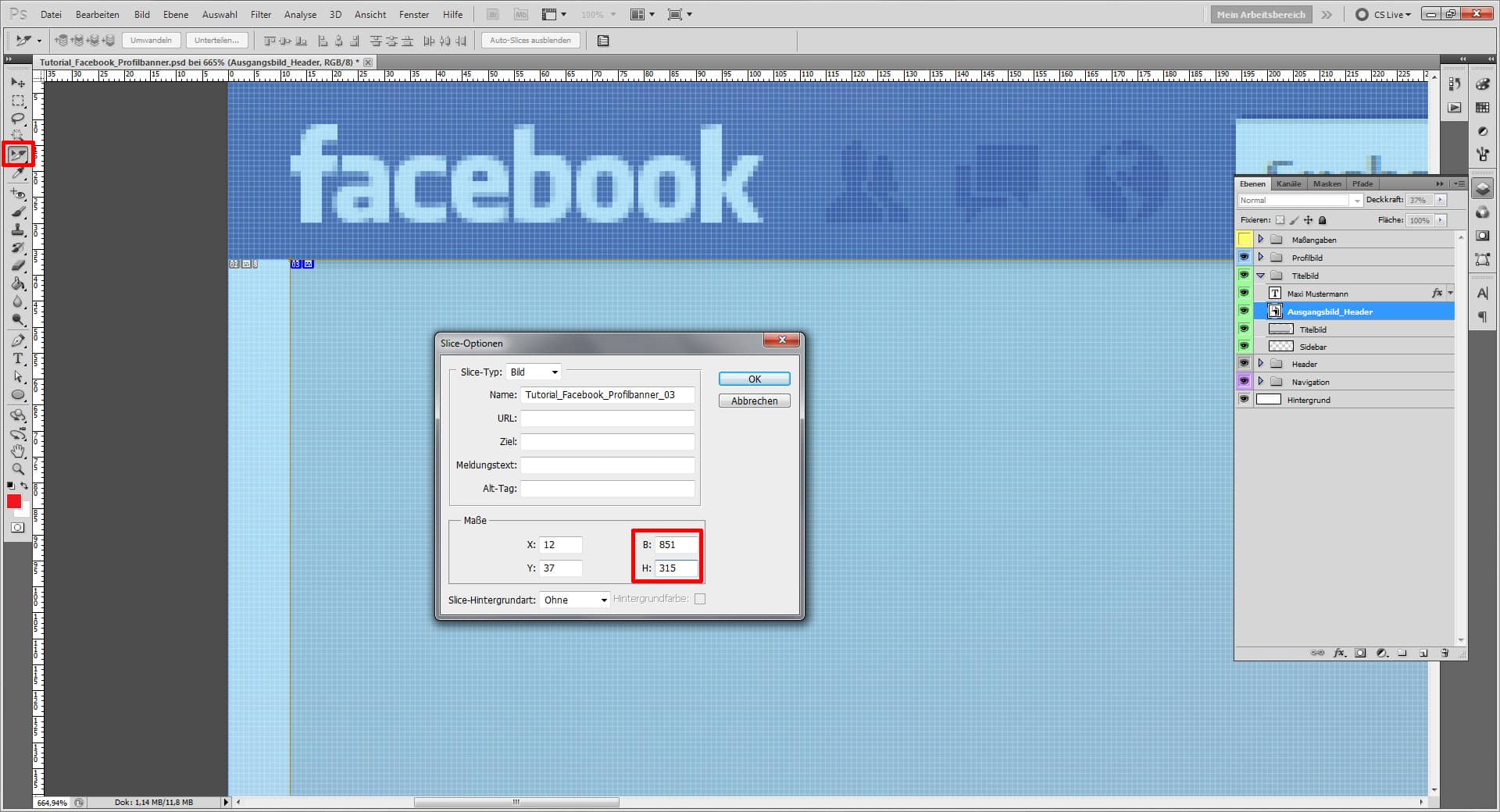This screenshot has height=812, width=1500.
Task: Select the Zoom tool in the toolbar
Action: tap(18, 469)
